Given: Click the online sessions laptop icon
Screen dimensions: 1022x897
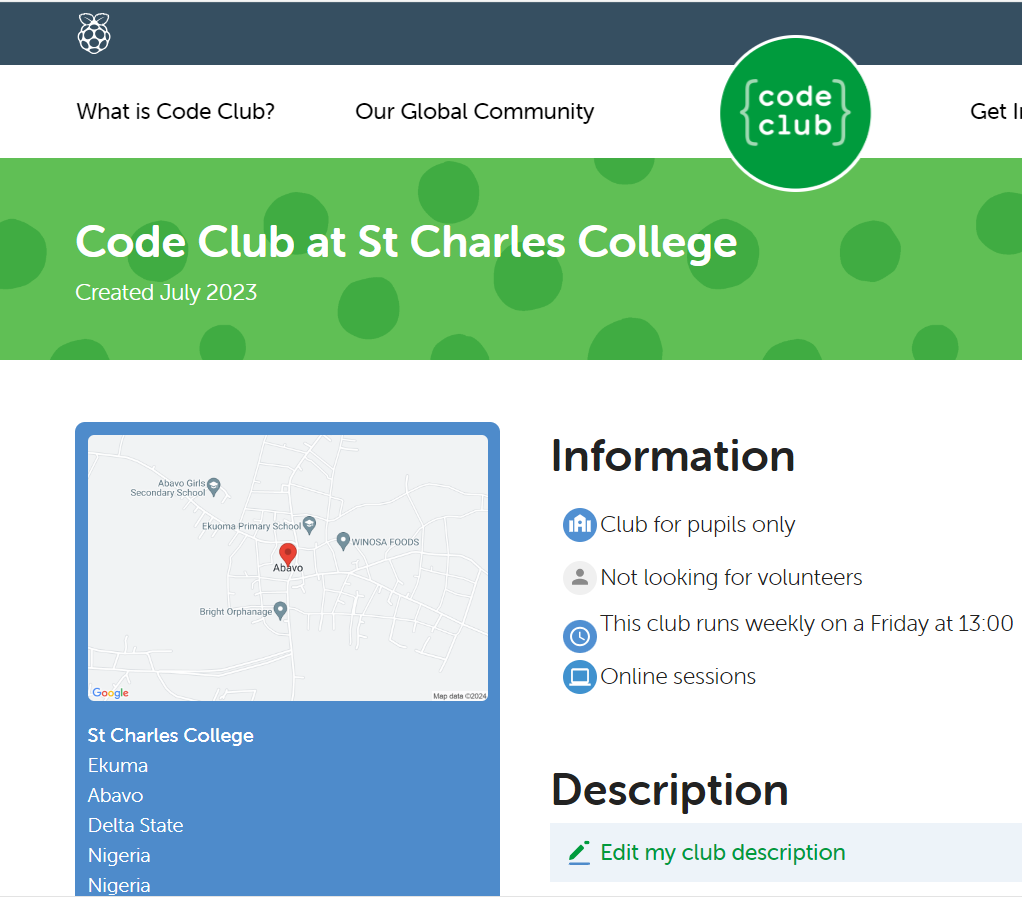Looking at the screenshot, I should click(579, 677).
